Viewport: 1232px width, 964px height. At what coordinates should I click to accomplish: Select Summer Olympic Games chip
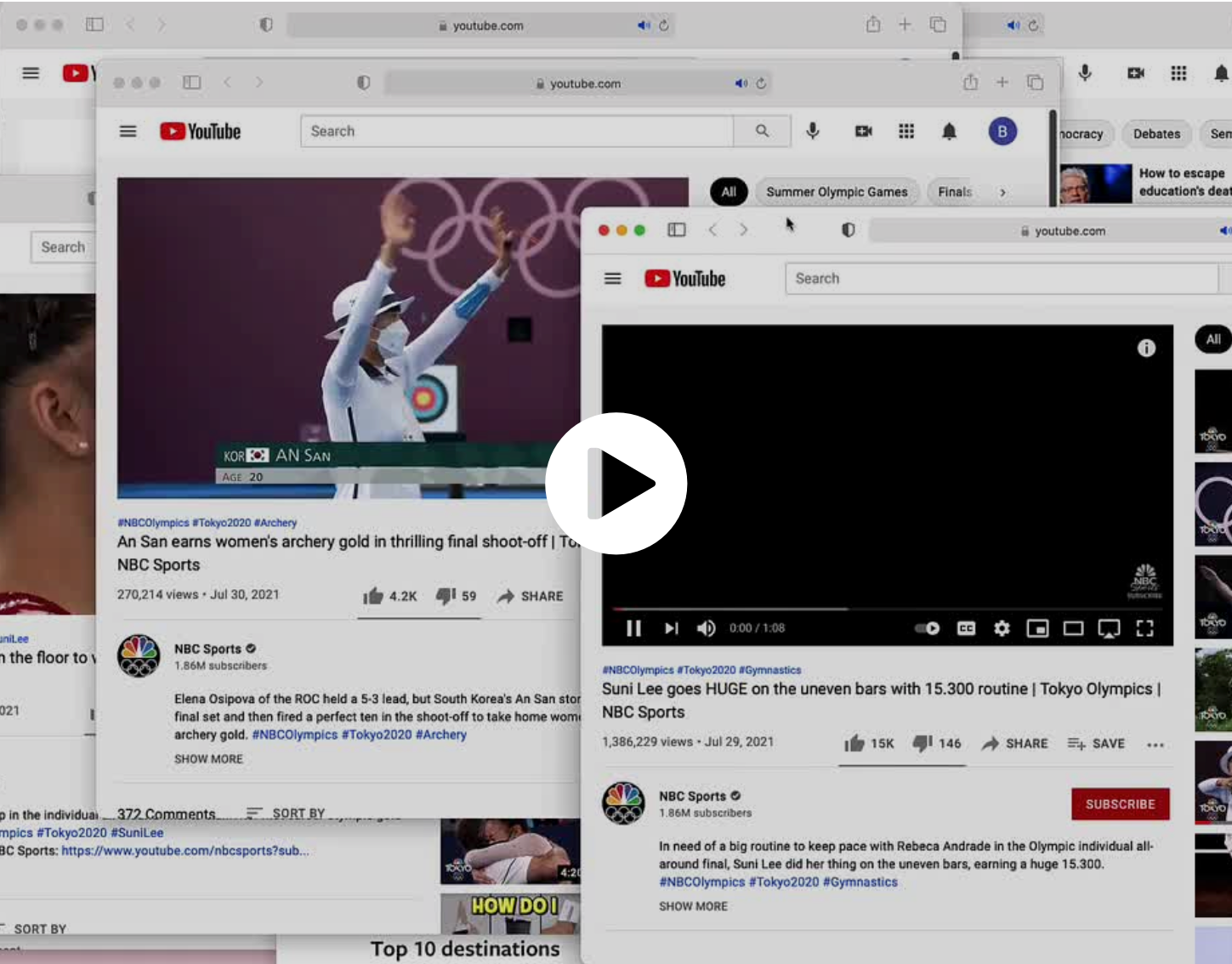pyautogui.click(x=837, y=192)
